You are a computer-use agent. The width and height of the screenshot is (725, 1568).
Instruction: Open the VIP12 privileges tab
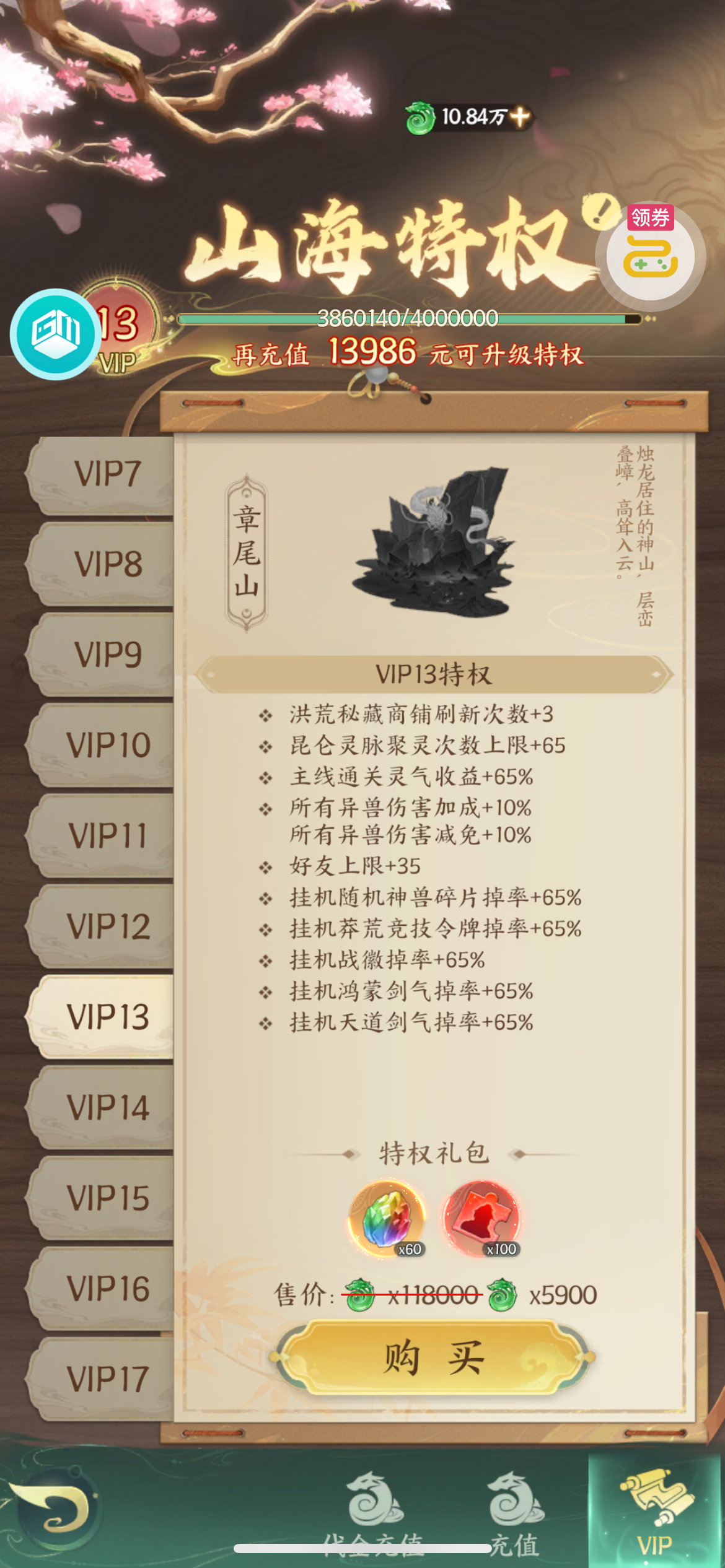tap(101, 926)
